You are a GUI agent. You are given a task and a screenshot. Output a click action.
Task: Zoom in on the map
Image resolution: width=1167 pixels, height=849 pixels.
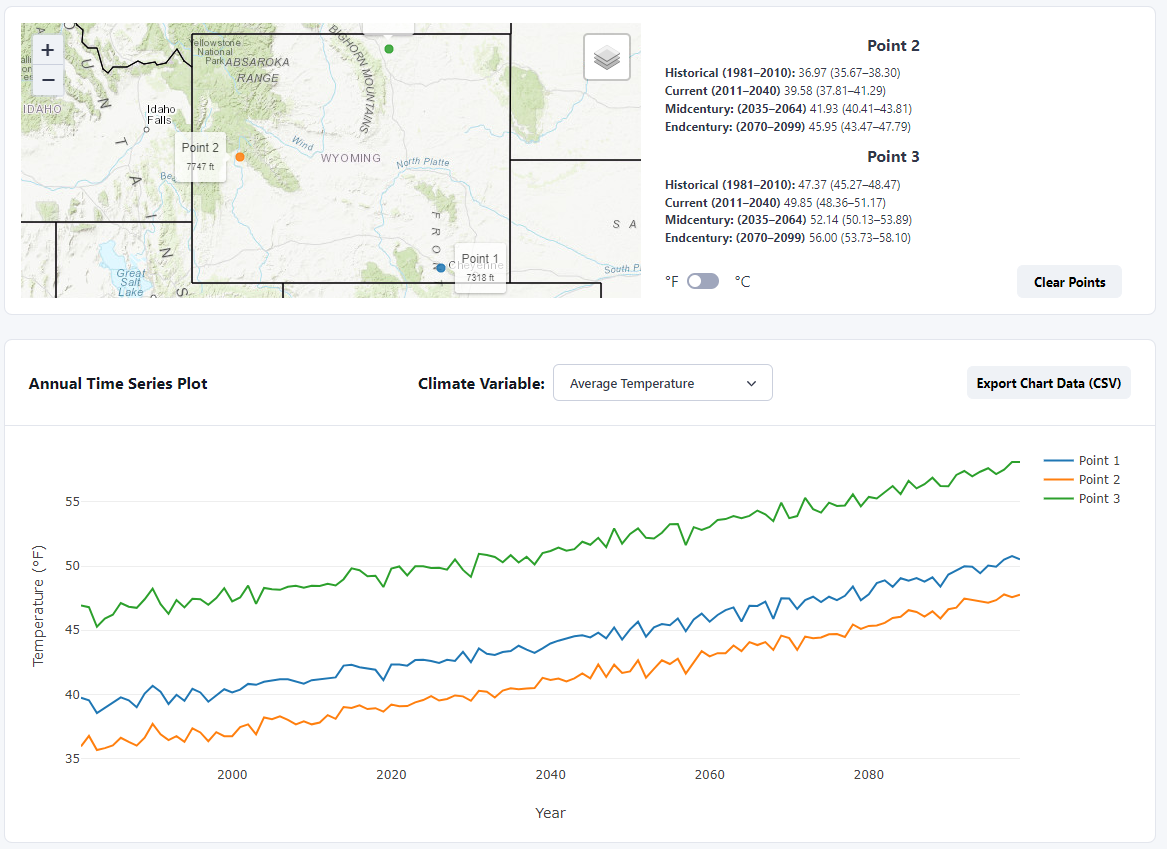[48, 49]
